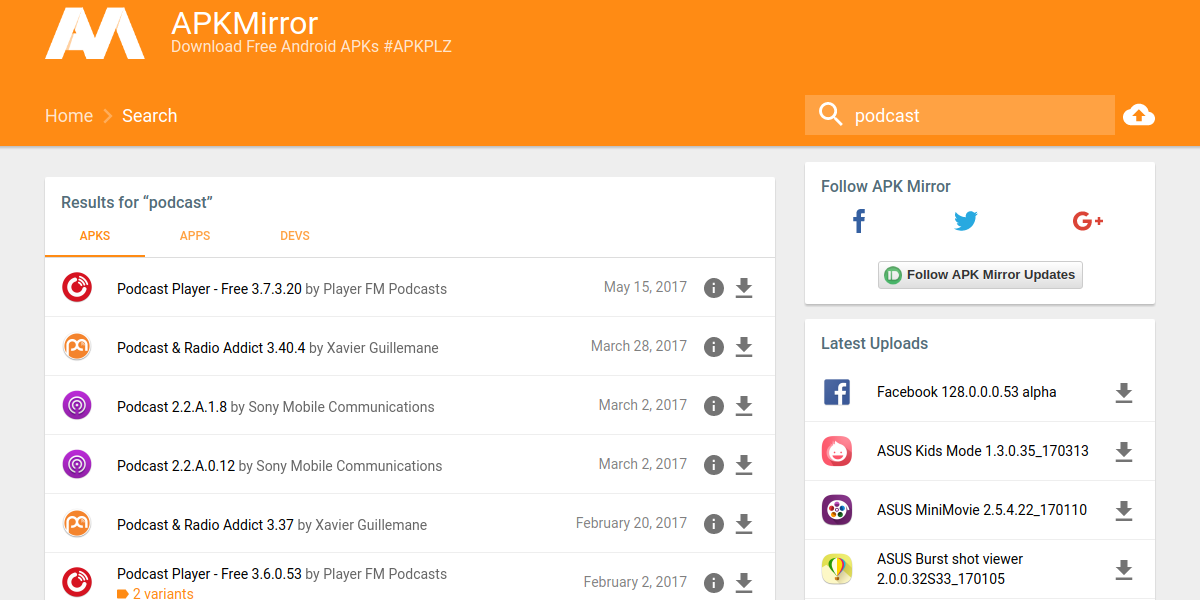Click the ASUS Kids Mode app icon
The height and width of the screenshot is (600, 1200).
click(x=837, y=451)
